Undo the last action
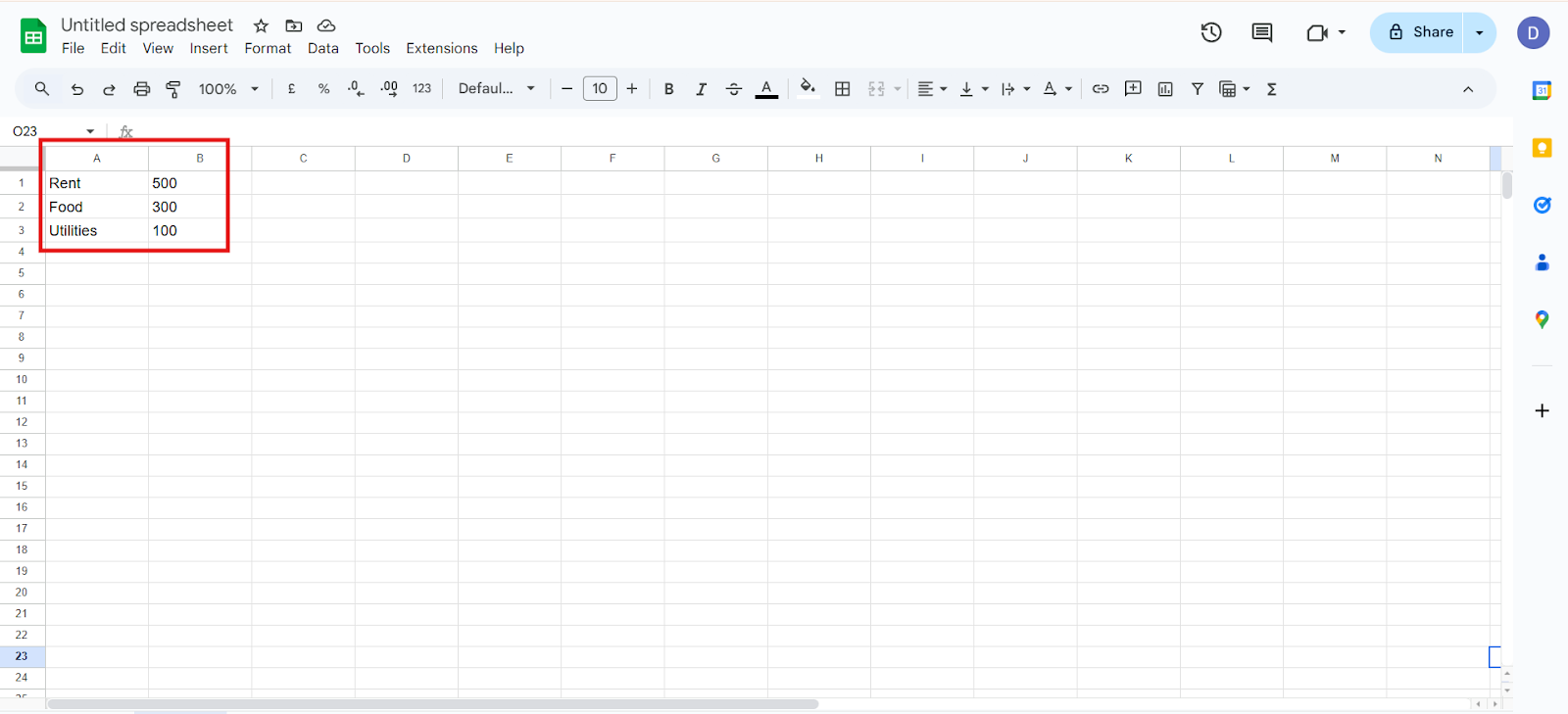 click(x=76, y=89)
